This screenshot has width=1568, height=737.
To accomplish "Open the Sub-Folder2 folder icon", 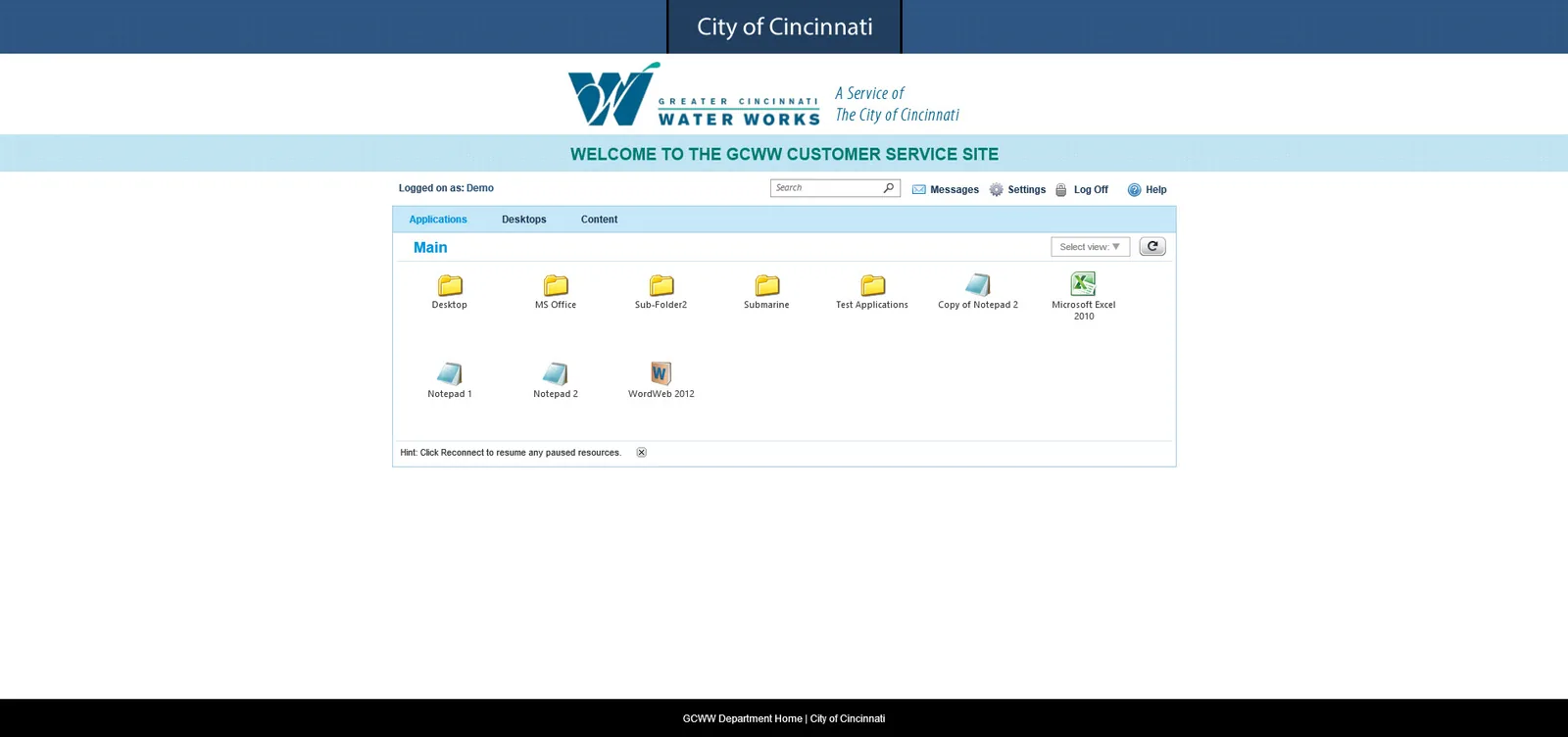I will [x=661, y=285].
